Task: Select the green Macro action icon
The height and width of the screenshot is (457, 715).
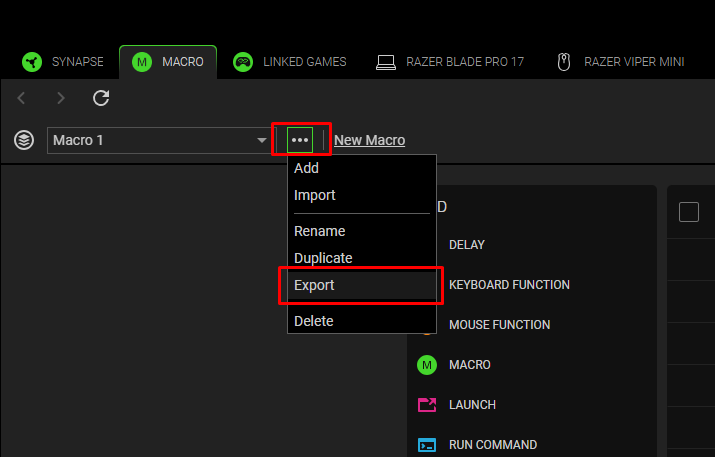Action: pyautogui.click(x=427, y=365)
